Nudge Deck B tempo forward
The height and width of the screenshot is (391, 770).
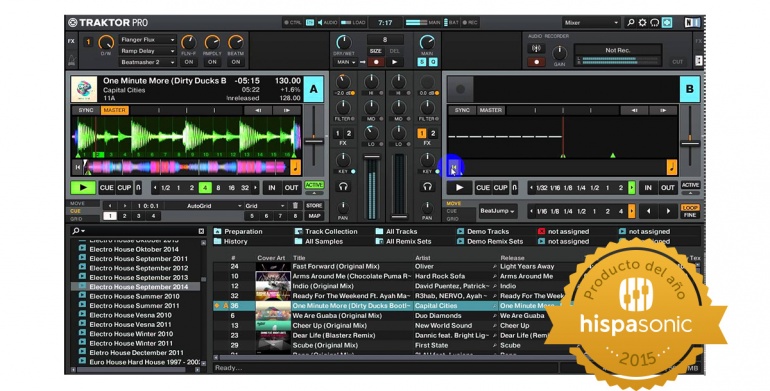pyautogui.click(x=663, y=111)
